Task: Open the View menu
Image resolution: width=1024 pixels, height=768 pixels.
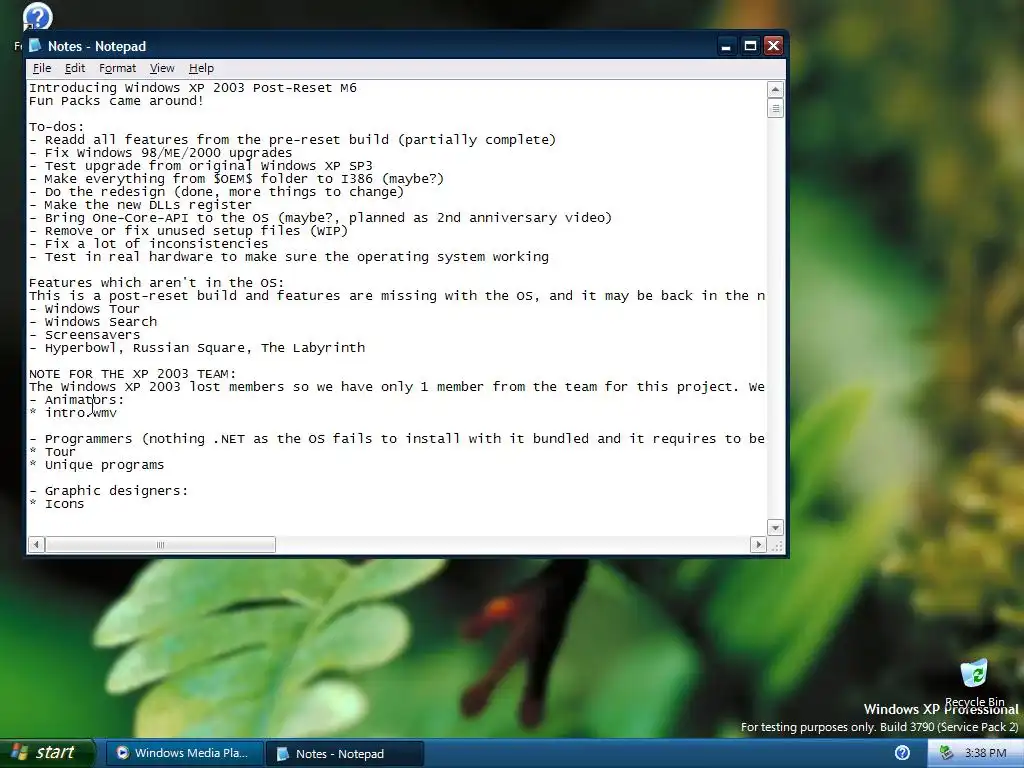Action: click(x=162, y=68)
